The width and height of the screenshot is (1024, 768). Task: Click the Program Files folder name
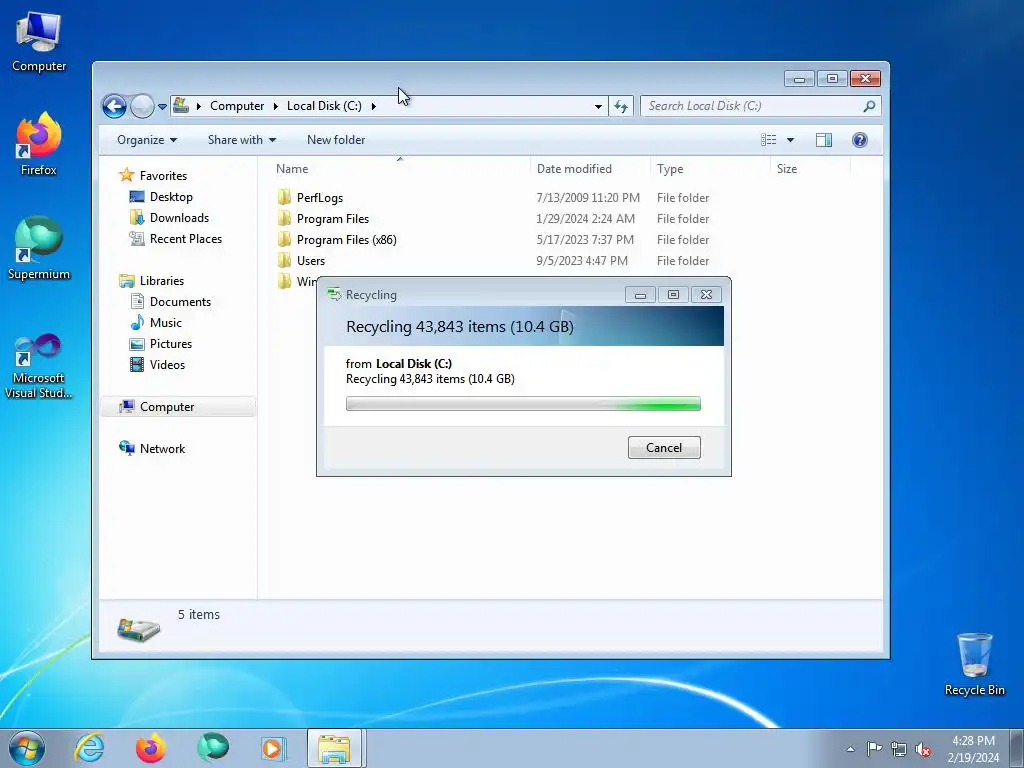click(x=332, y=219)
